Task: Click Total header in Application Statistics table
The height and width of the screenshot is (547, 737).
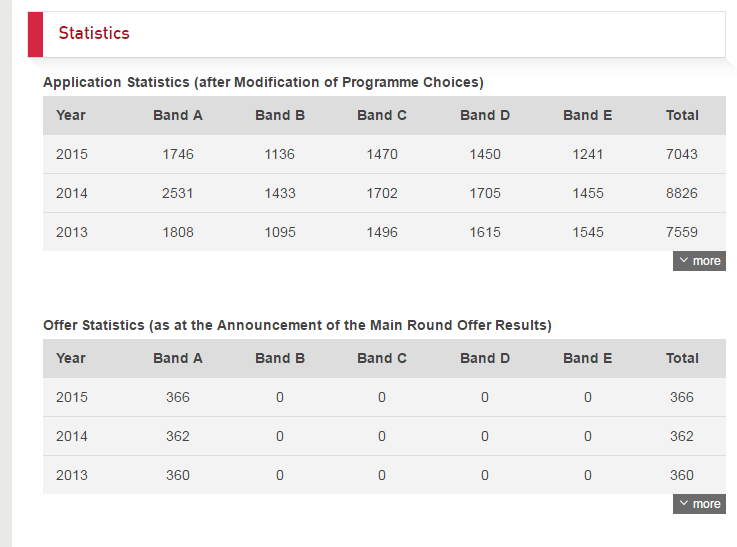Action: coord(682,115)
